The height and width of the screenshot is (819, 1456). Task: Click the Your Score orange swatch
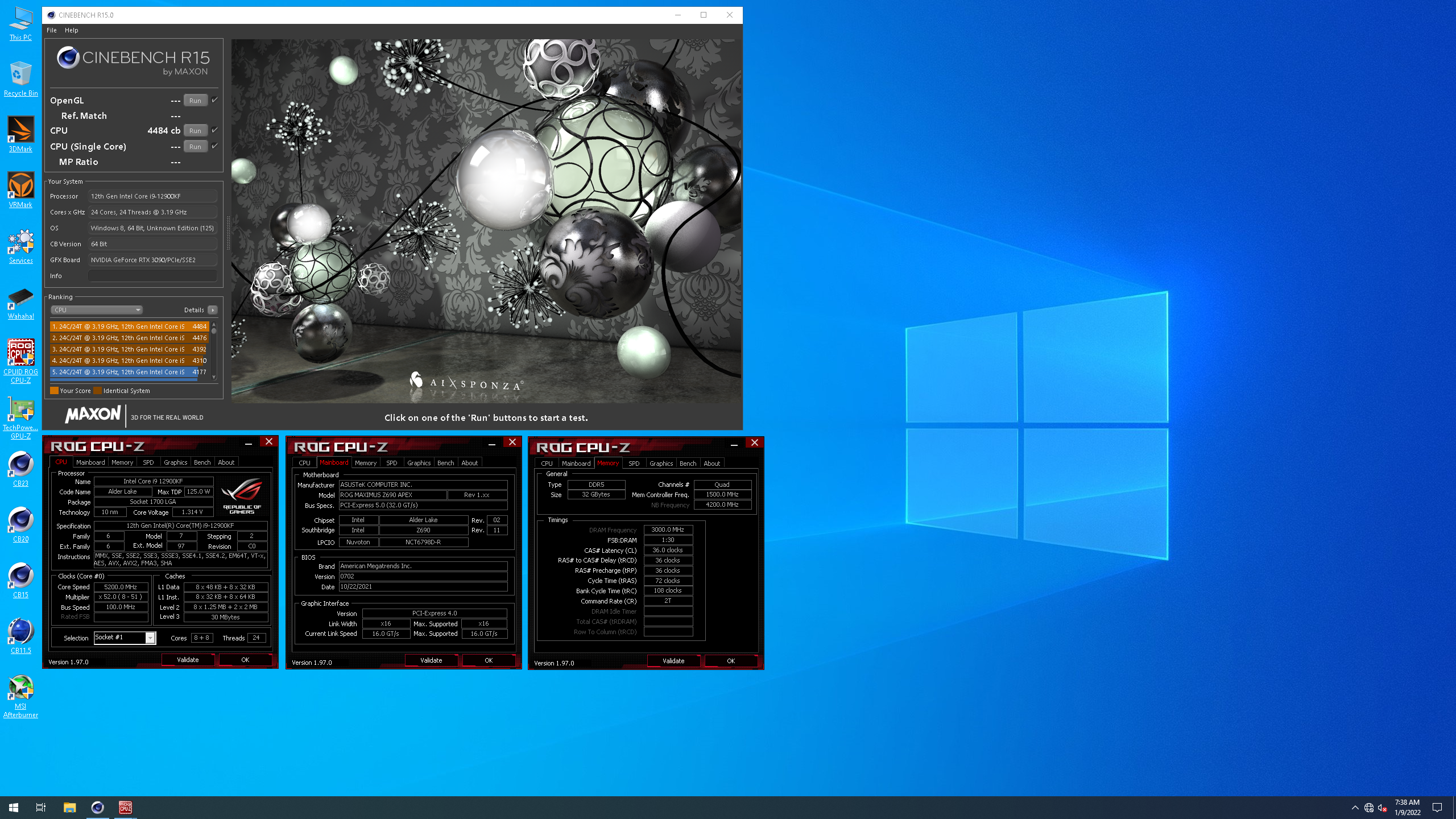(54, 391)
